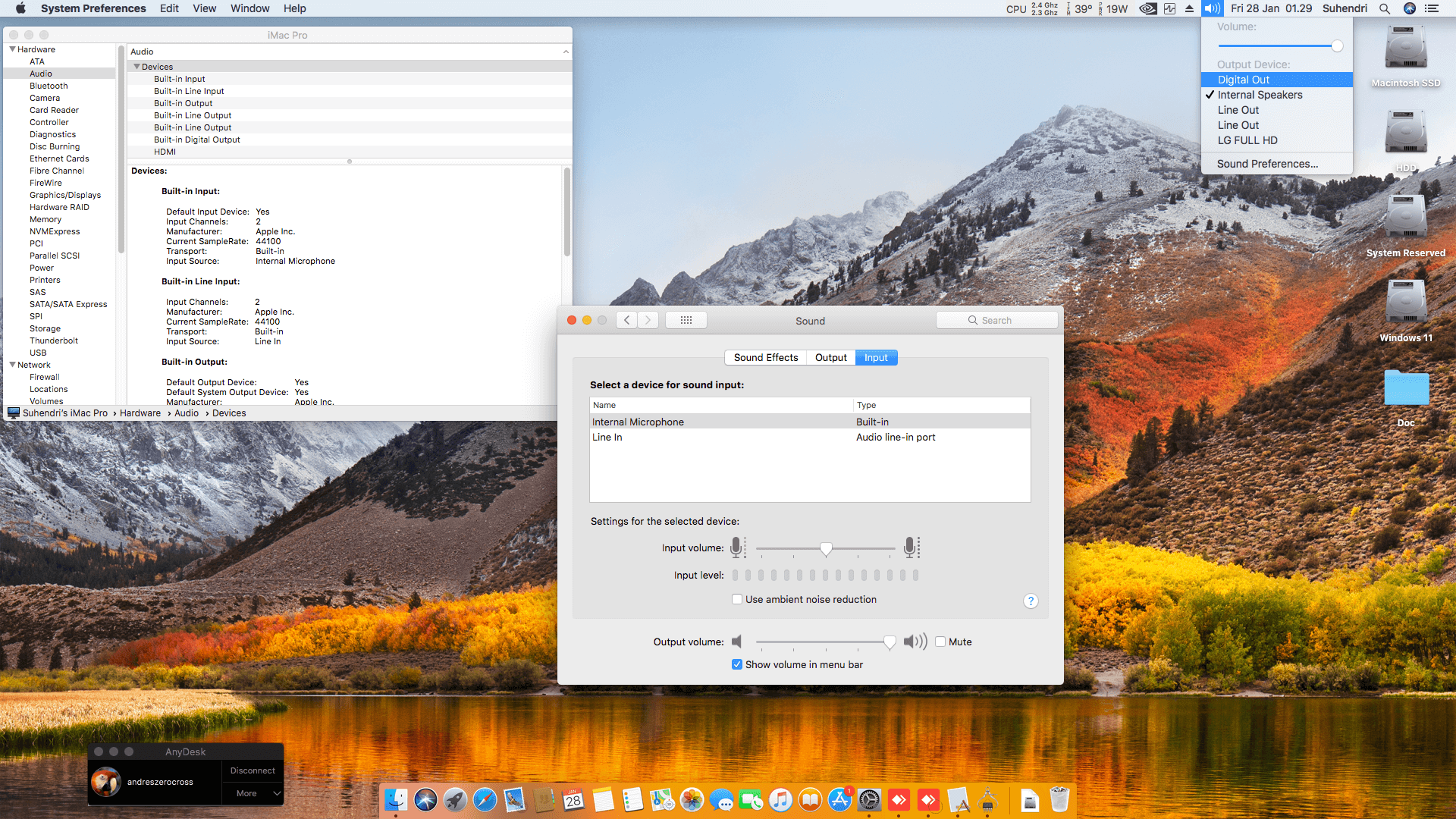1456x819 pixels.
Task: Collapse the Devices disclosure triangle
Action: [x=137, y=67]
